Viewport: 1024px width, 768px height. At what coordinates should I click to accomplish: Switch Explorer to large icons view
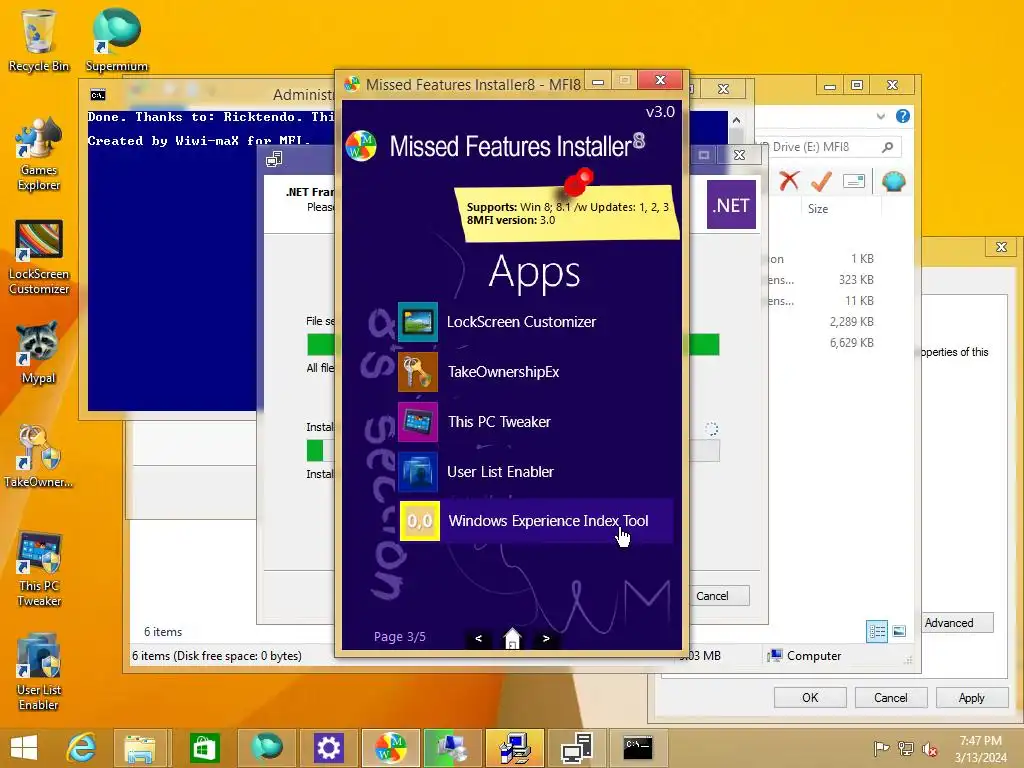click(x=899, y=631)
